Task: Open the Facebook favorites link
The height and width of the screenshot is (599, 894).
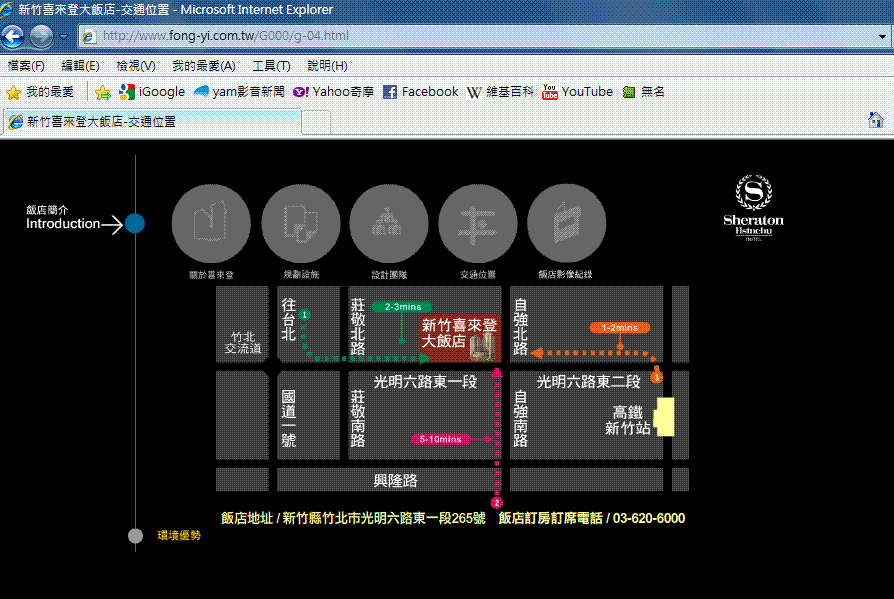Action: (421, 92)
